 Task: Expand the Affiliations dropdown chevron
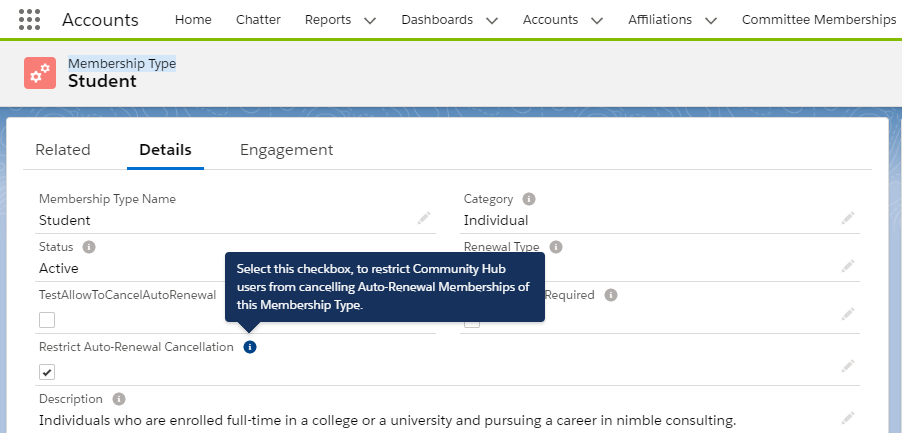(x=711, y=20)
